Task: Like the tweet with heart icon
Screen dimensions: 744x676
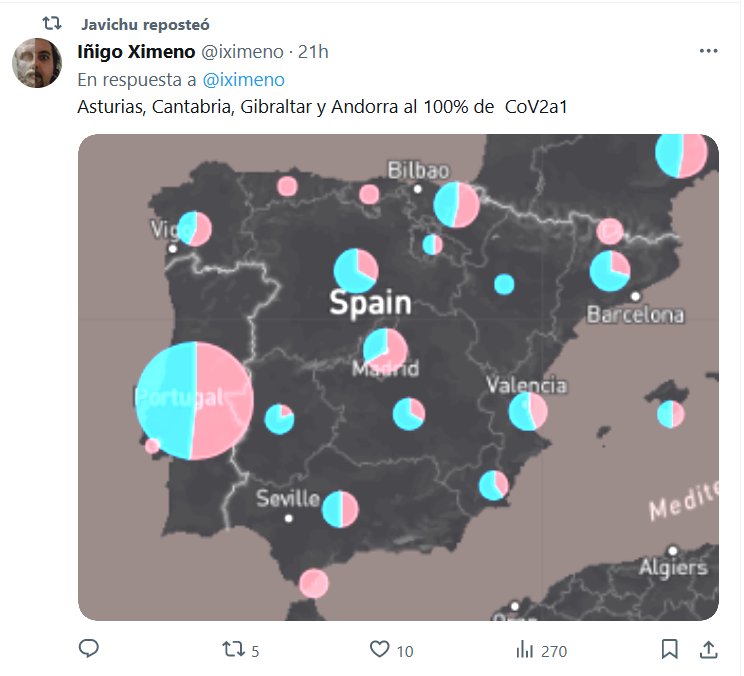Action: click(379, 649)
